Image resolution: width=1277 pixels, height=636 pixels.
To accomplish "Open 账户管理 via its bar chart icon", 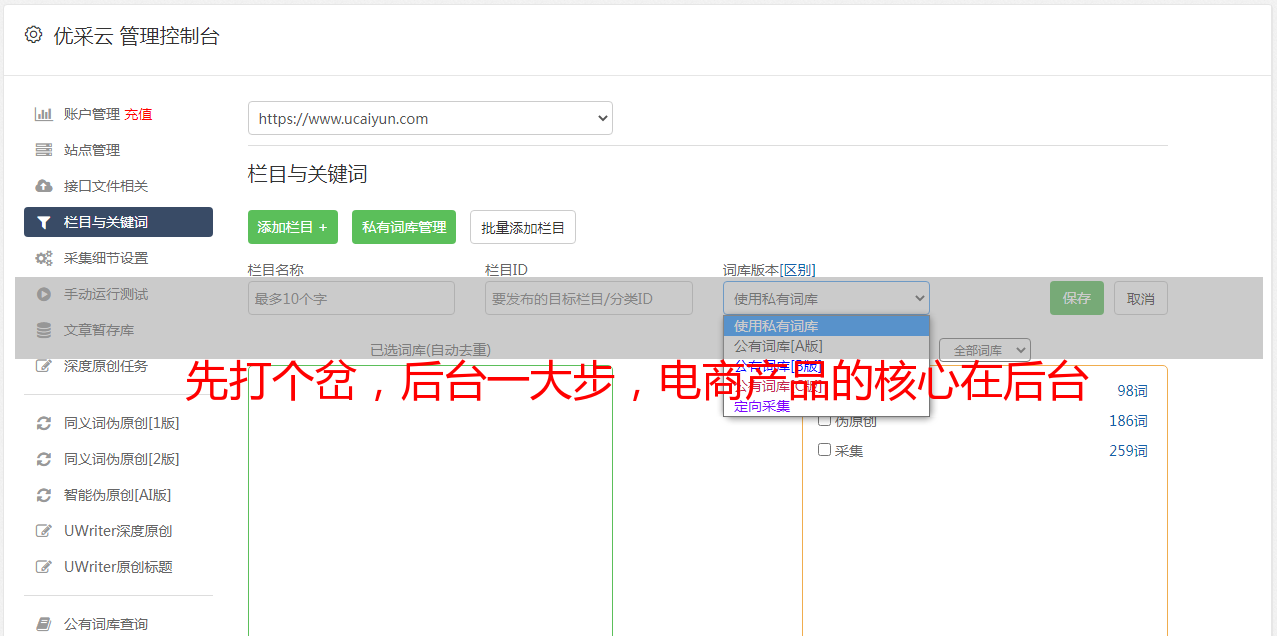I will 44,114.
